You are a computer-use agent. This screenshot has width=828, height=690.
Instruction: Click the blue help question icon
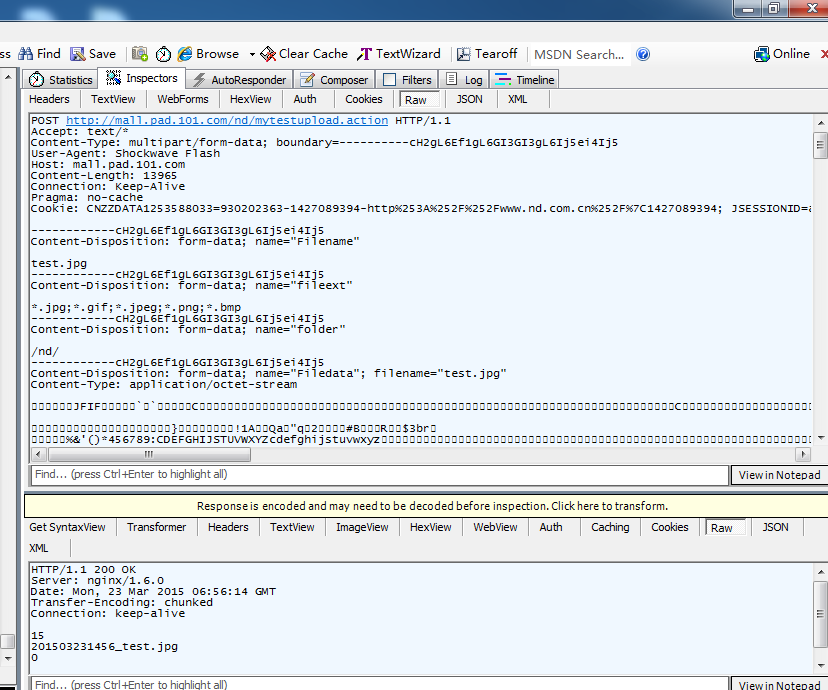(x=643, y=54)
